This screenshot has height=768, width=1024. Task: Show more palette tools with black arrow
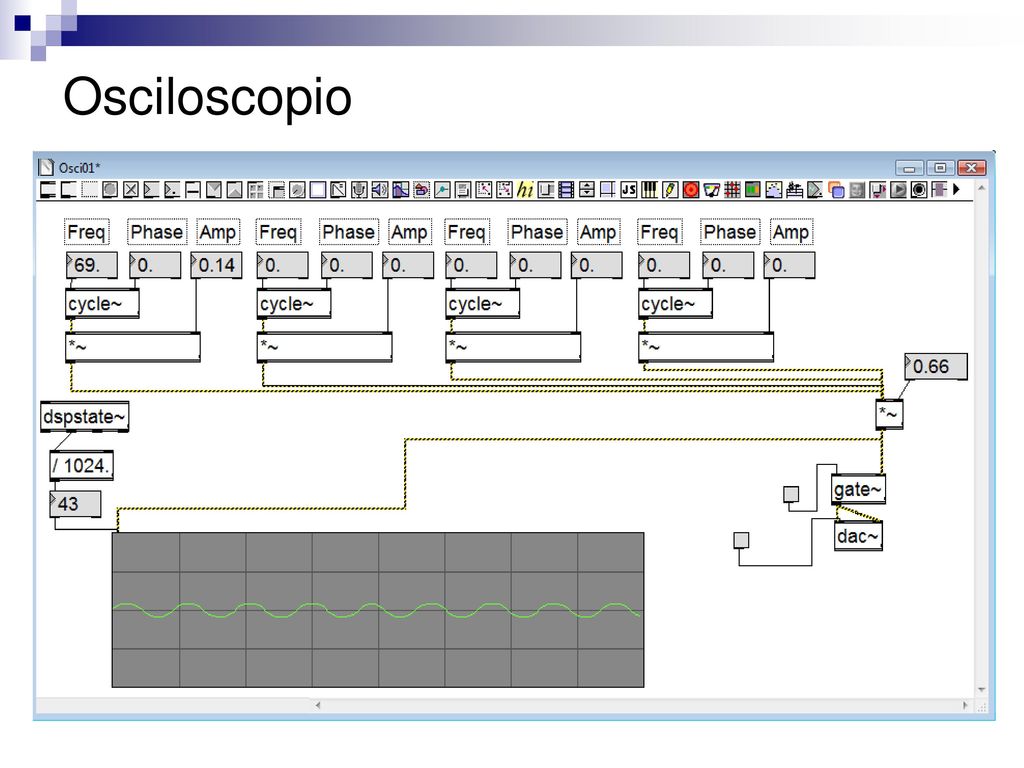[x=957, y=189]
